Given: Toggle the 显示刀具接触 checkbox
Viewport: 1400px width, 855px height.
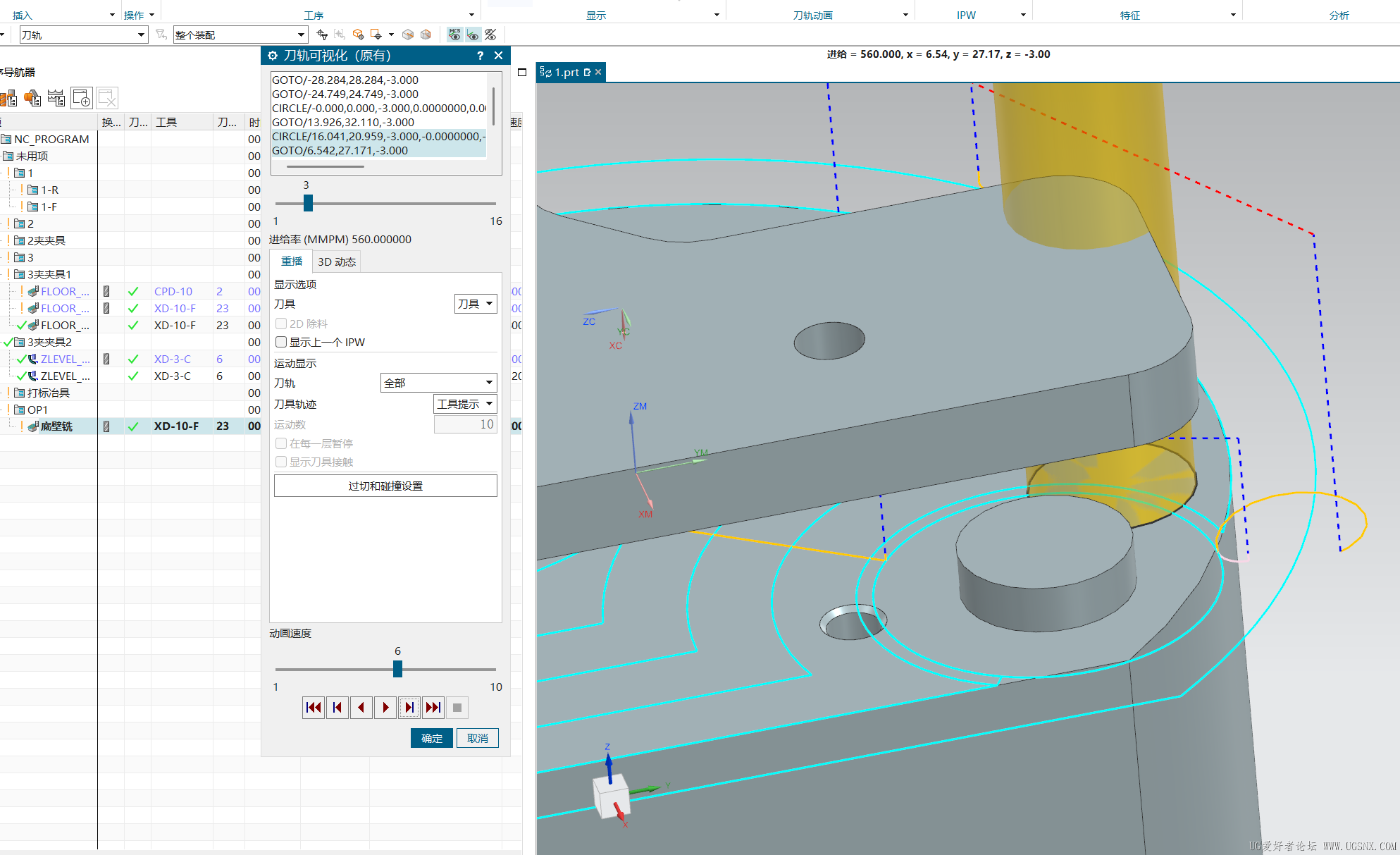Looking at the screenshot, I should pyautogui.click(x=281, y=462).
